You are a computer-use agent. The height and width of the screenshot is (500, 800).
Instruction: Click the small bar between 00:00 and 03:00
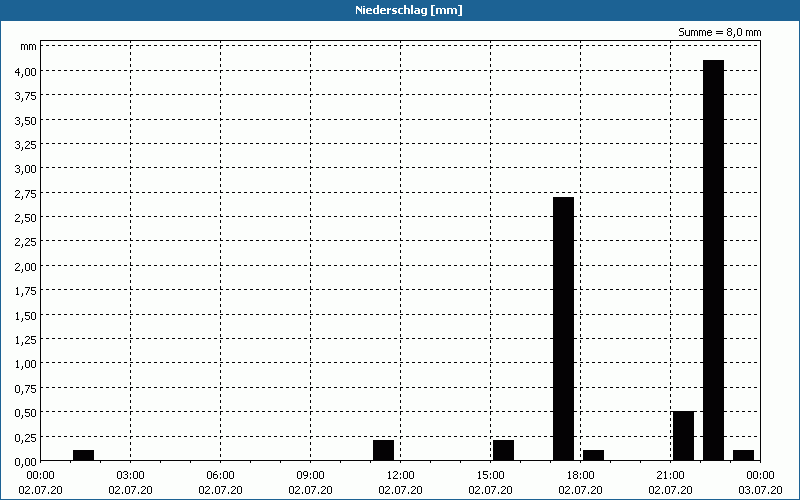[x=83, y=455]
